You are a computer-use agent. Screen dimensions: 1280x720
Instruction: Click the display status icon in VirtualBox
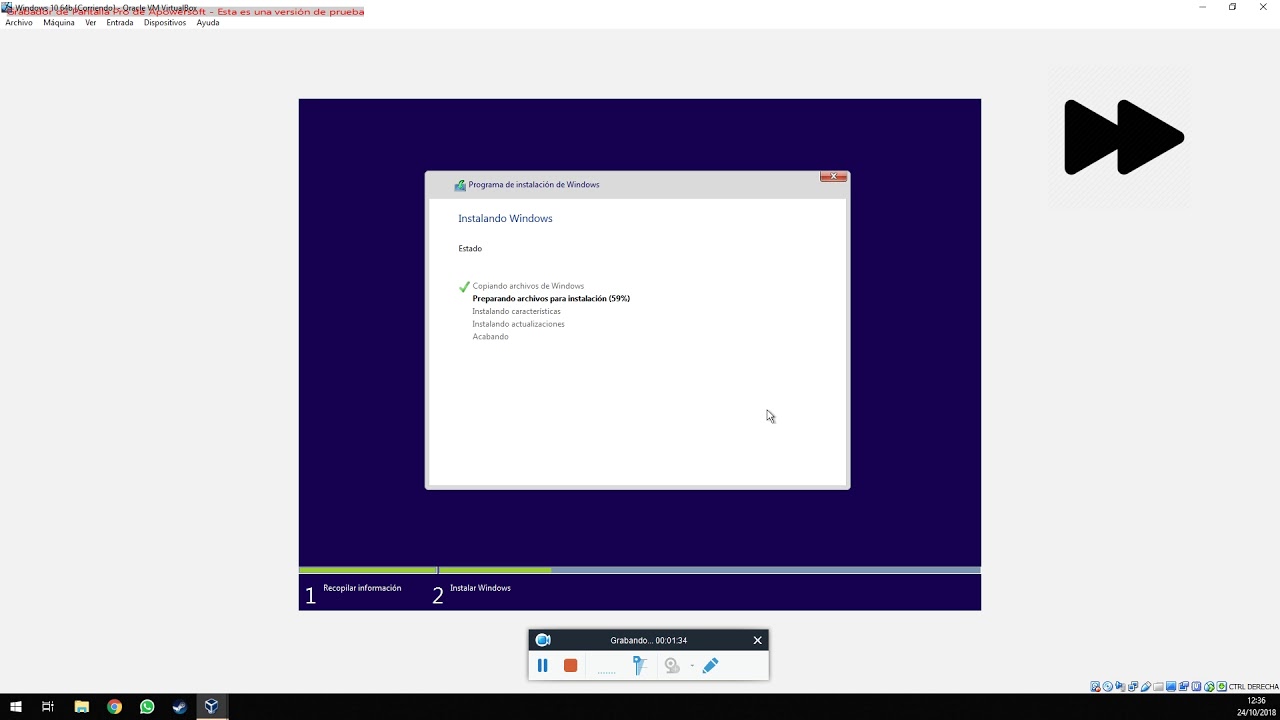click(1171, 686)
